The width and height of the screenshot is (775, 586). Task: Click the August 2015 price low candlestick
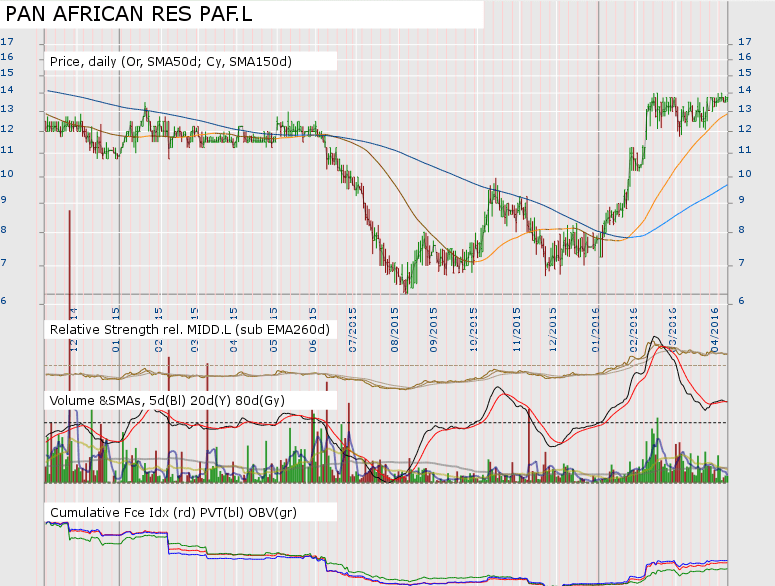click(x=405, y=286)
